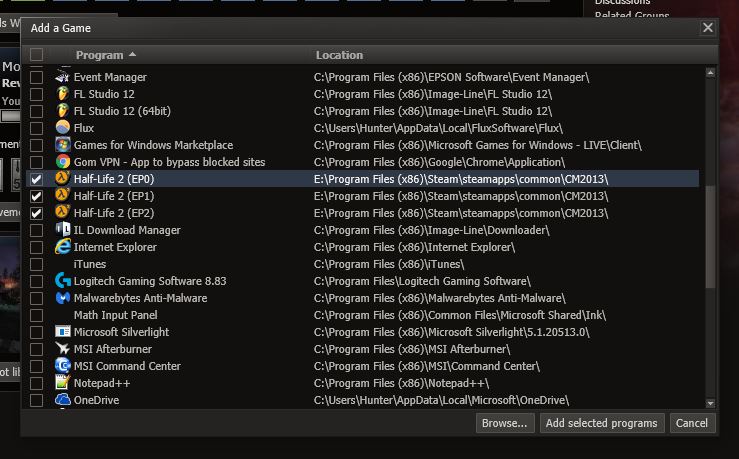Click the Browse... button
Viewport: 739px width, 459px height.
coord(504,423)
